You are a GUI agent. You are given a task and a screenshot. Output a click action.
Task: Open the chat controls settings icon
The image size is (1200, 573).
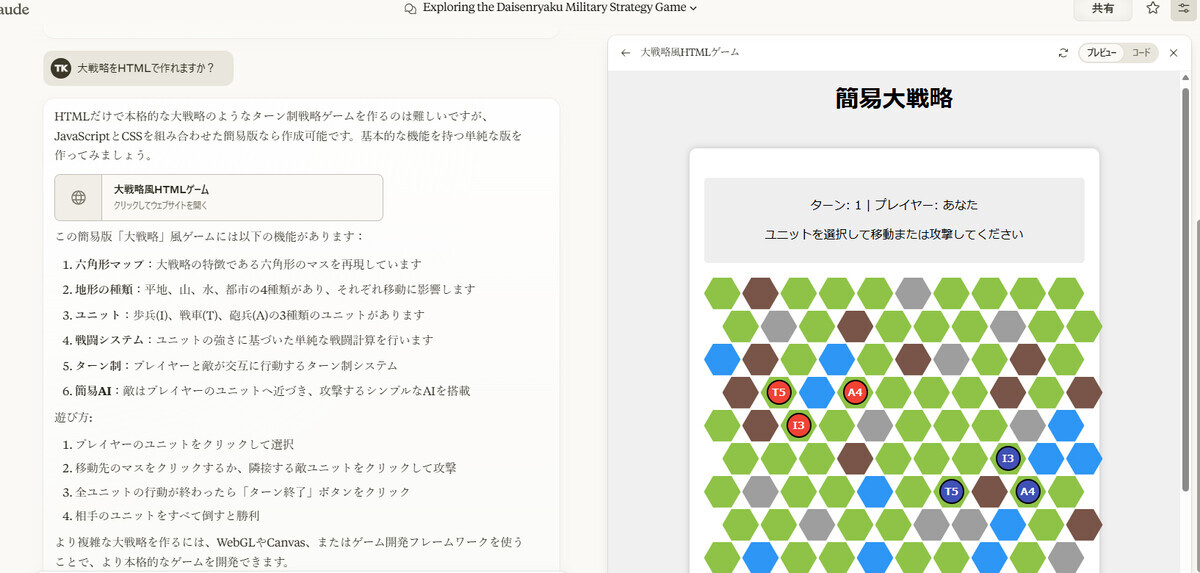1183,8
